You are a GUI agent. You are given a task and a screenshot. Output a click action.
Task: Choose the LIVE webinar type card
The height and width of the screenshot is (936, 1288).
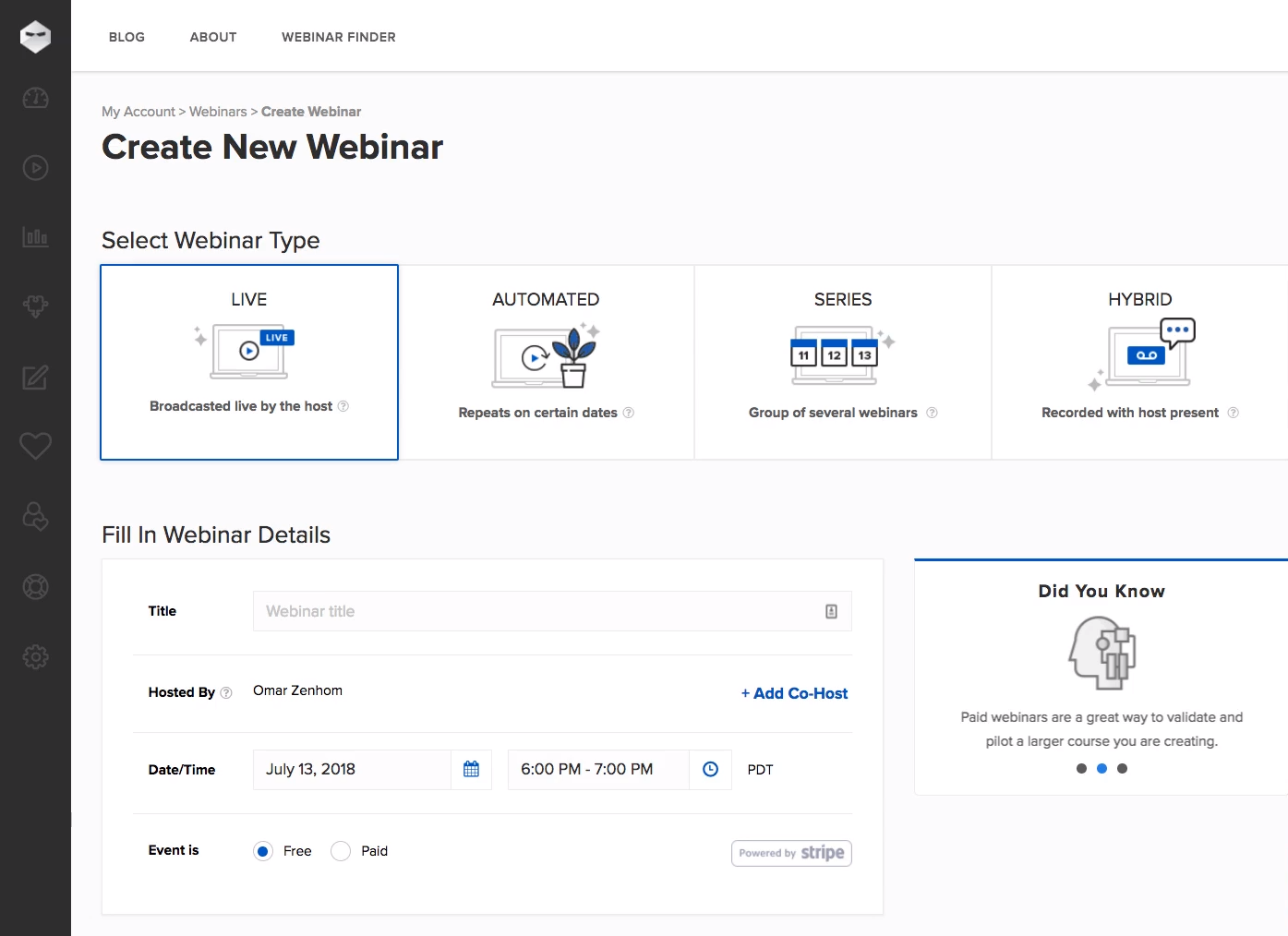pyautogui.click(x=249, y=362)
